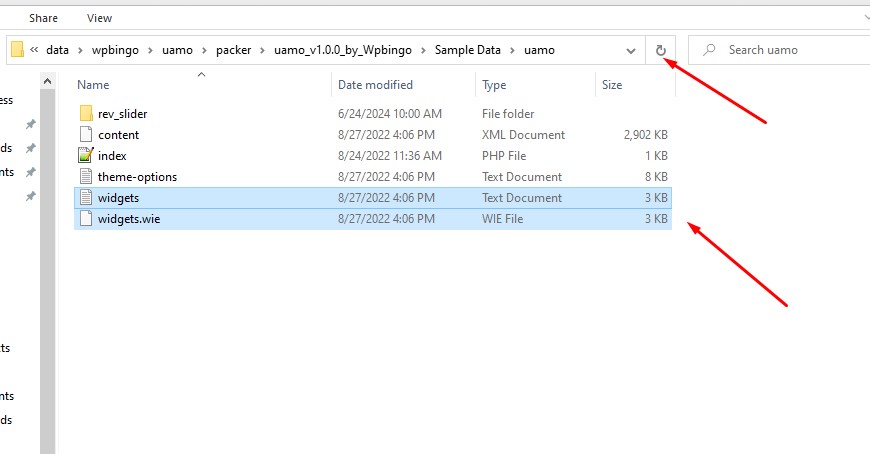Select the index PHP file icon
This screenshot has width=870, height=454.
coord(86,156)
